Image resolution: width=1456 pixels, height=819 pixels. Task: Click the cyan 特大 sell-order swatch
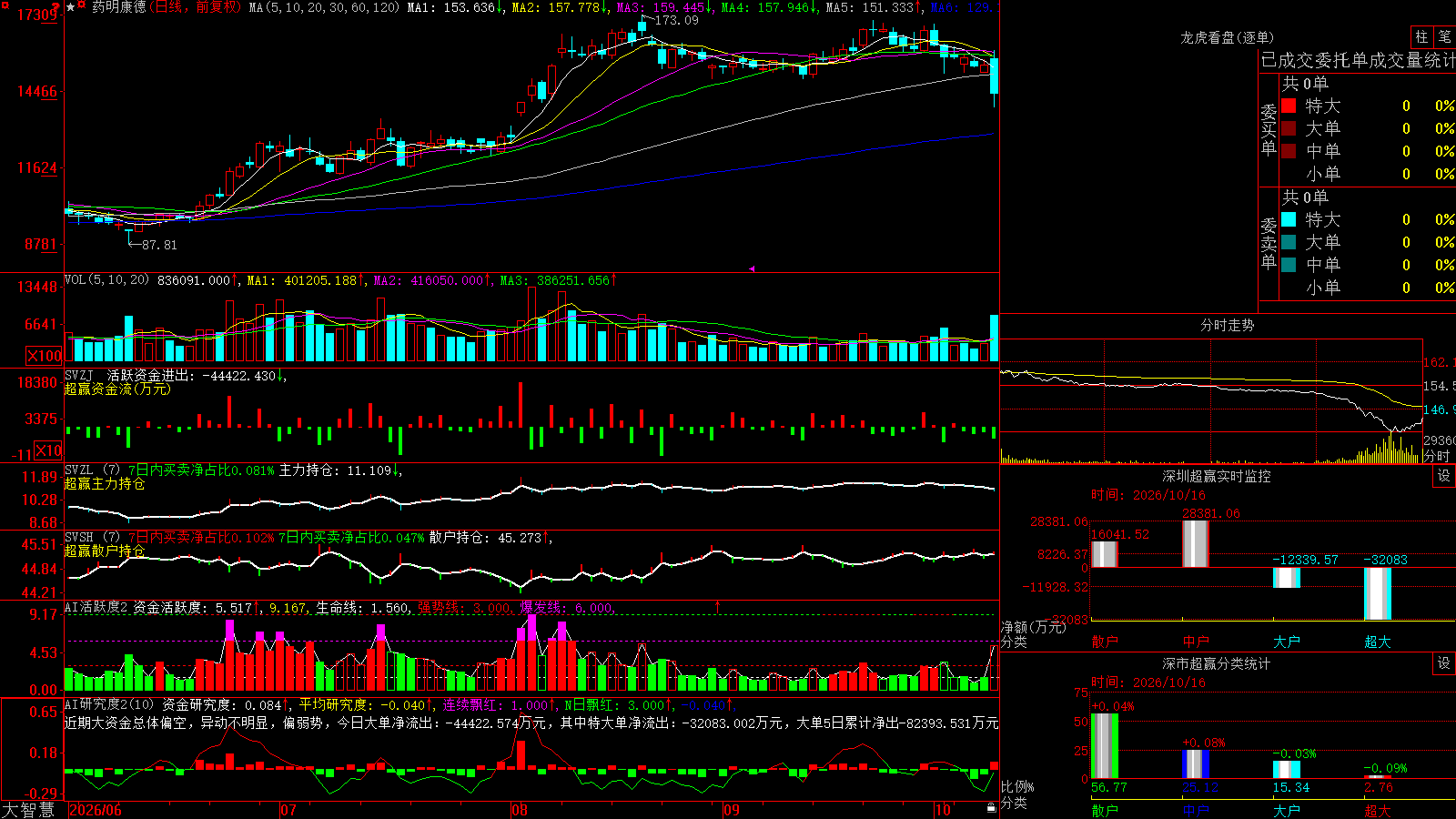pos(1289,219)
